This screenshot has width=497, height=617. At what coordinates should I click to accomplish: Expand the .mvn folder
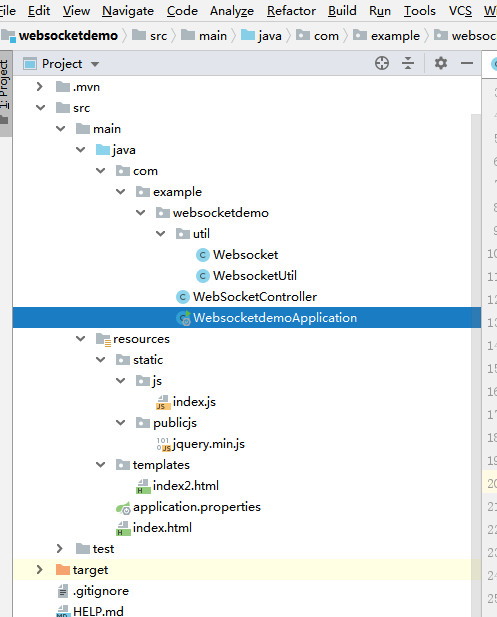pyautogui.click(x=40, y=87)
